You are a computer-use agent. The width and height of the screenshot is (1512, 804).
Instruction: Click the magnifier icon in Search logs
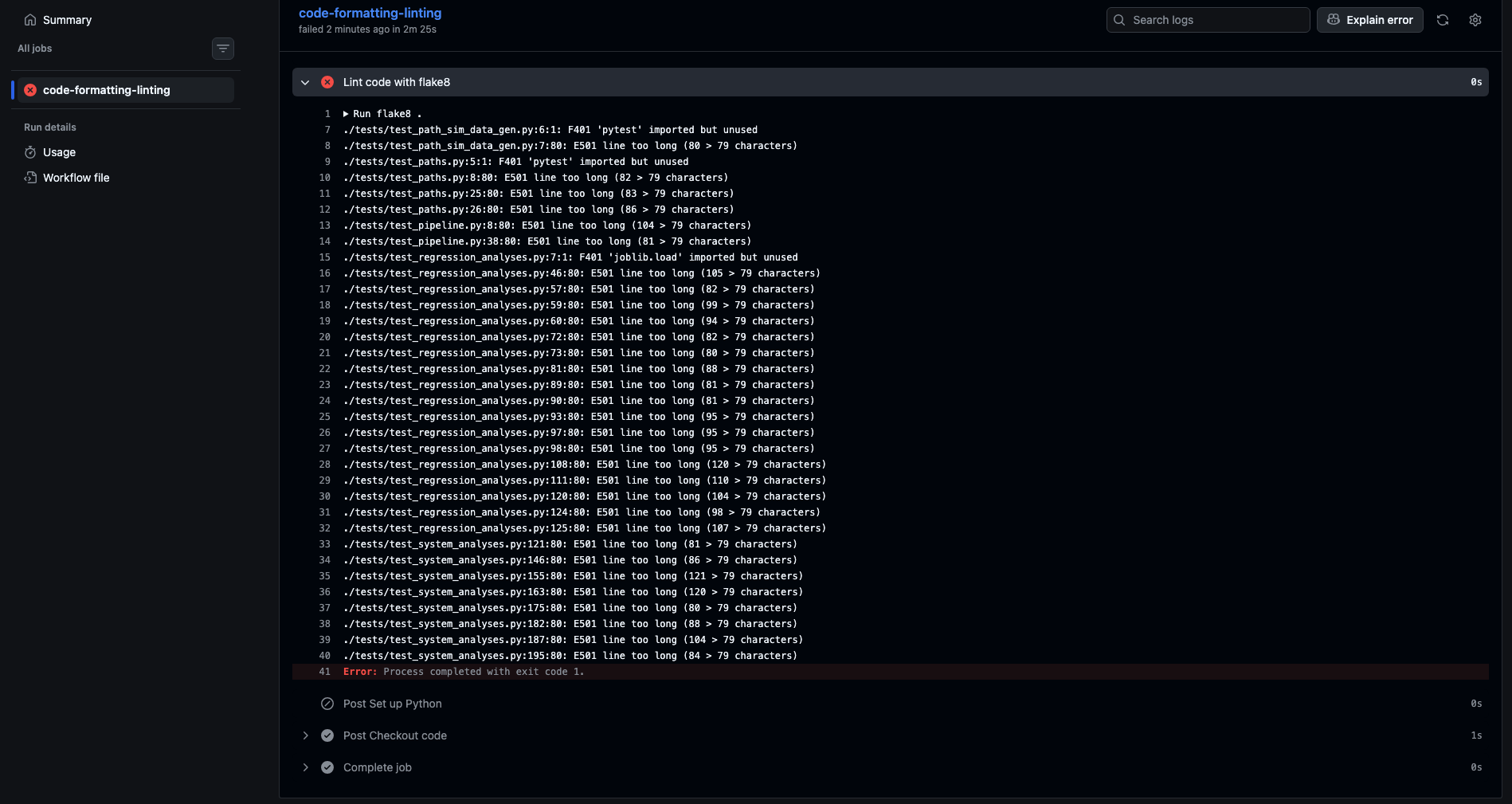click(x=1119, y=20)
